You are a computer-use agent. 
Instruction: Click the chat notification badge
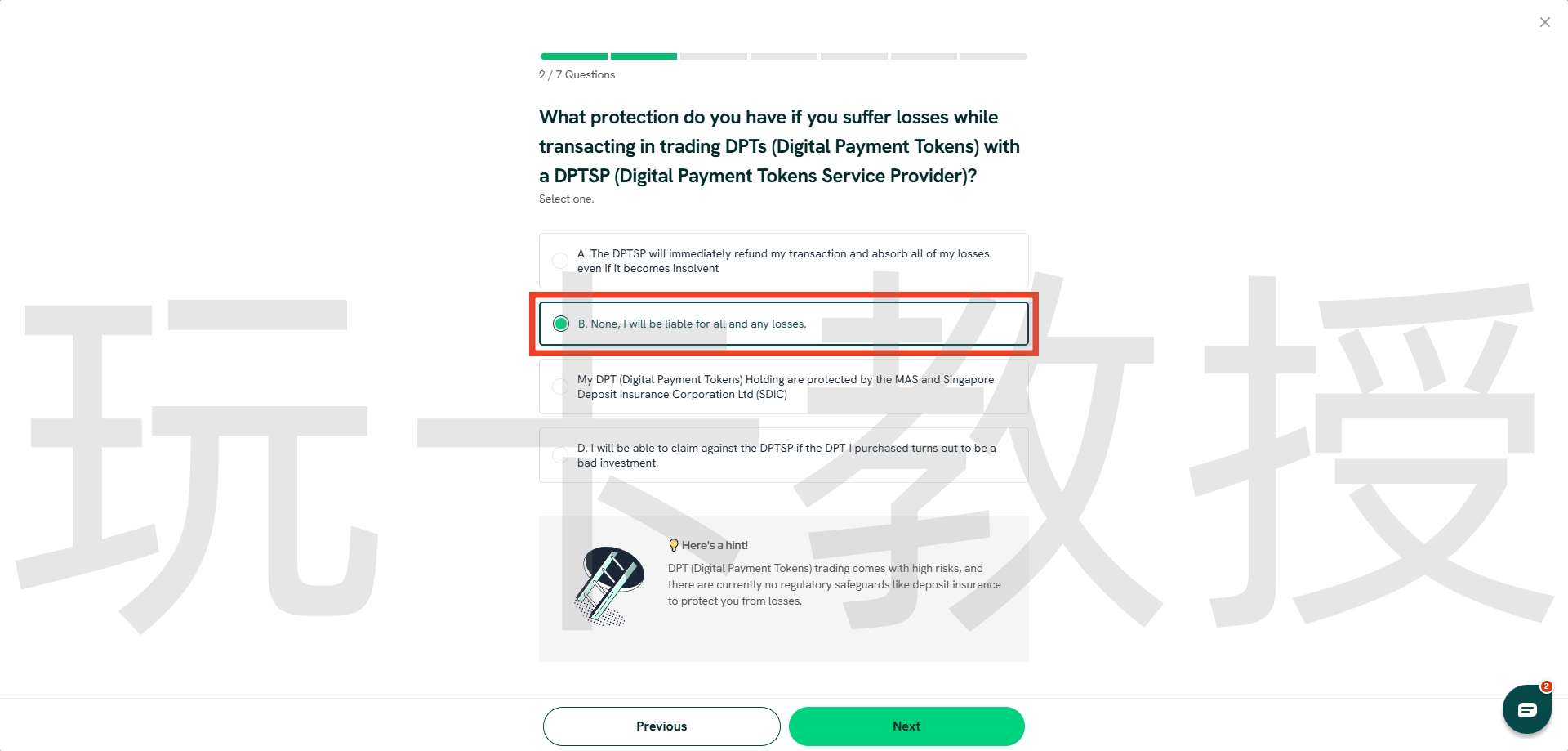pos(1546,686)
